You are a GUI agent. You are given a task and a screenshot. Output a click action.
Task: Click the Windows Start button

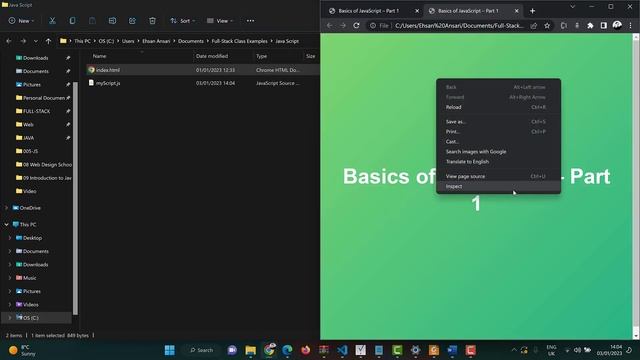(169, 350)
